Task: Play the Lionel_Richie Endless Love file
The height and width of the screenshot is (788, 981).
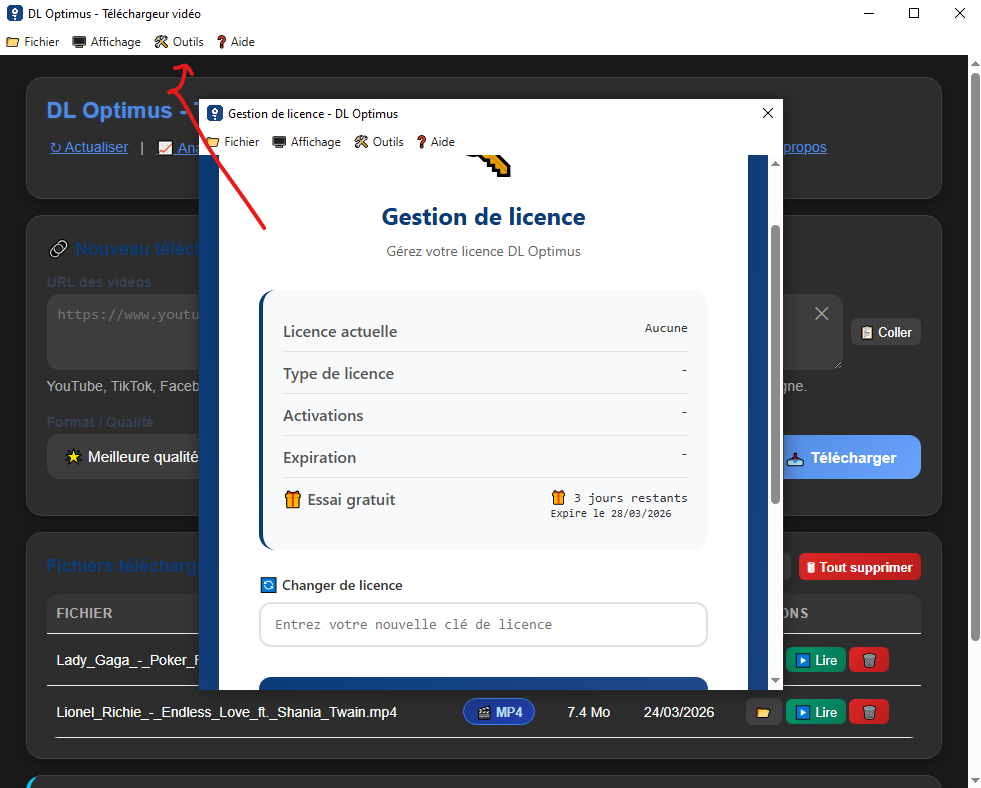Action: coord(816,712)
